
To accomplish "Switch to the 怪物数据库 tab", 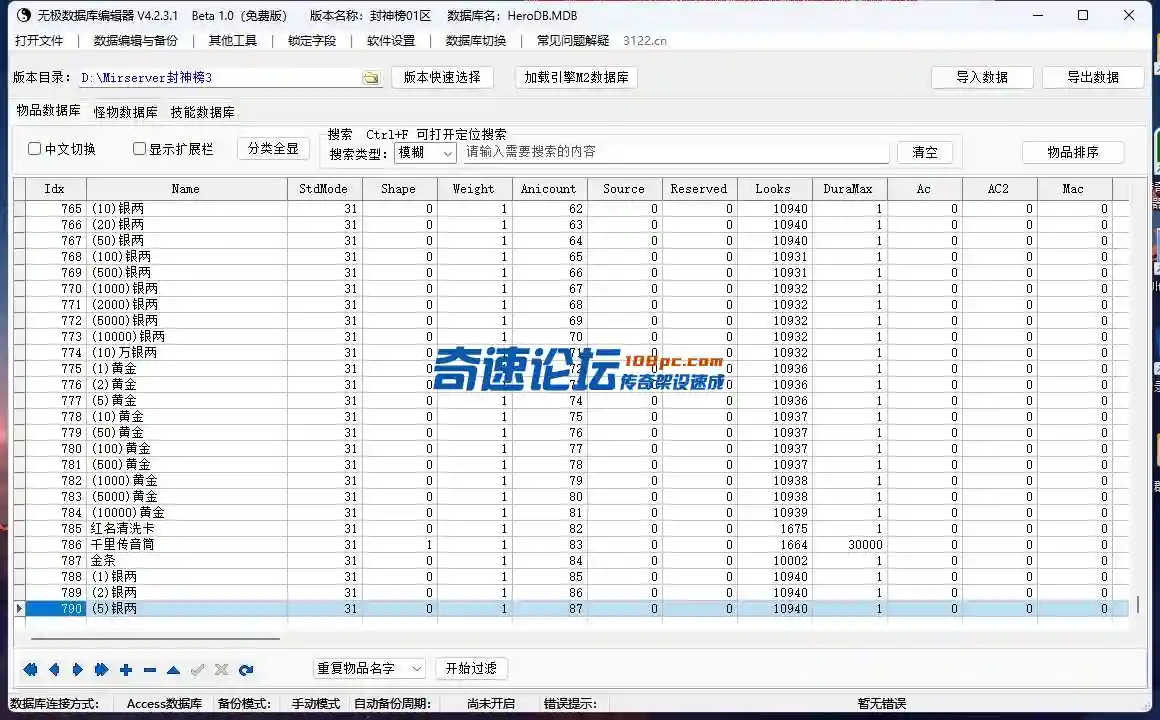I will pyautogui.click(x=126, y=112).
